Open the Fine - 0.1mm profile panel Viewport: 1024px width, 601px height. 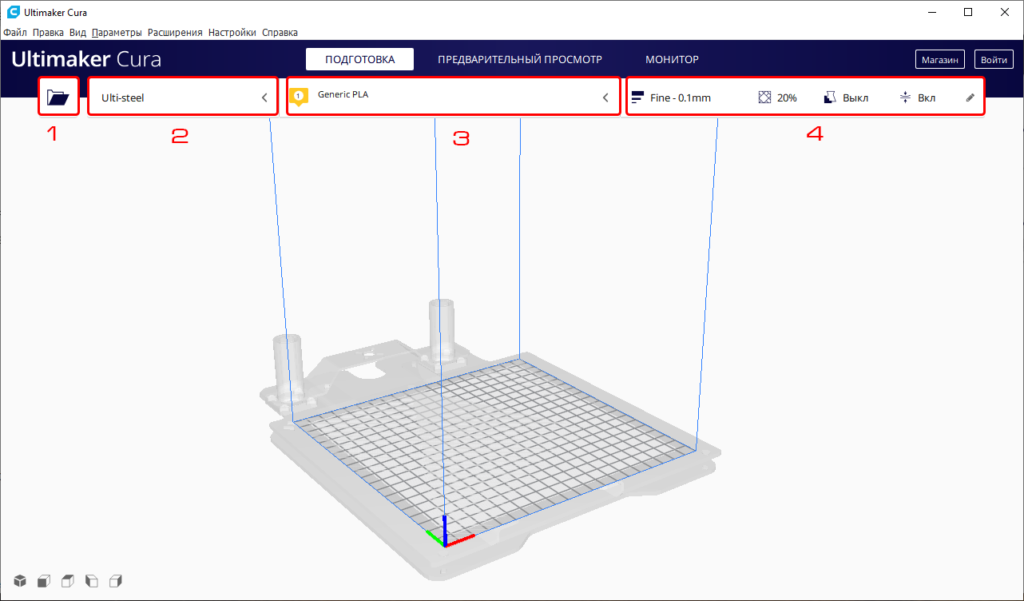(672, 98)
